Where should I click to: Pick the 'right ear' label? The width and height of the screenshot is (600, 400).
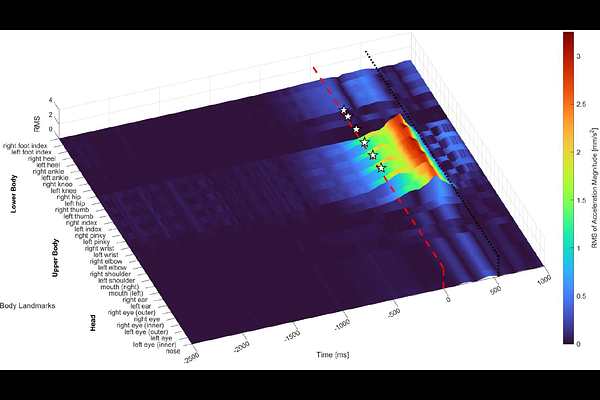pos(135,300)
